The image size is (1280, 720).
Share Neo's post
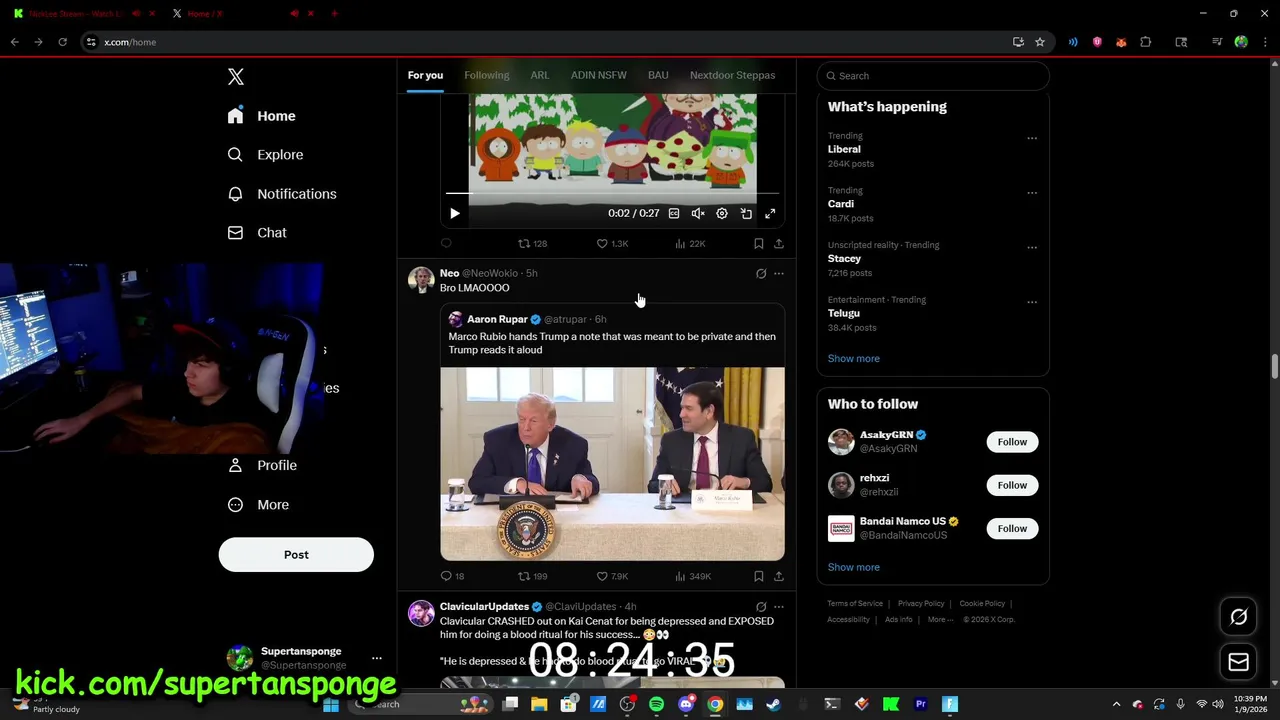(x=779, y=576)
